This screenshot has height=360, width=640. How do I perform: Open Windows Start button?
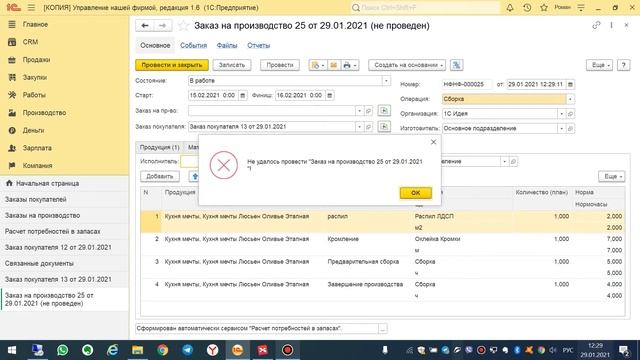point(12,350)
